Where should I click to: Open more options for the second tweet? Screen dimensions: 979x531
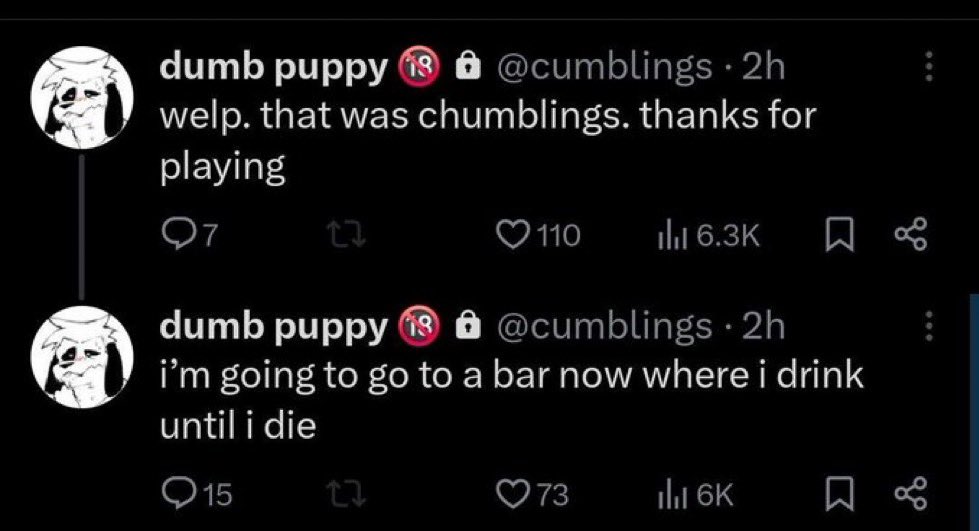pos(926,325)
